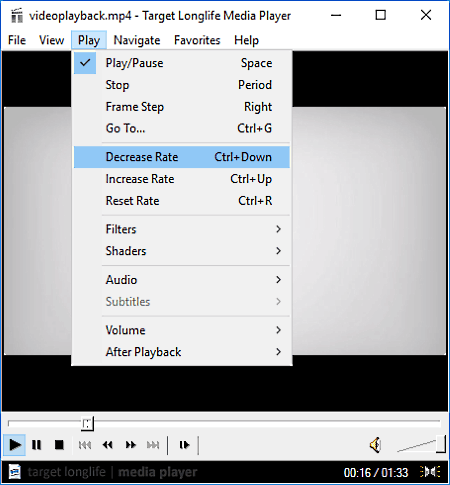Stop the video using the square stop icon
The image size is (450, 485).
[x=59, y=445]
